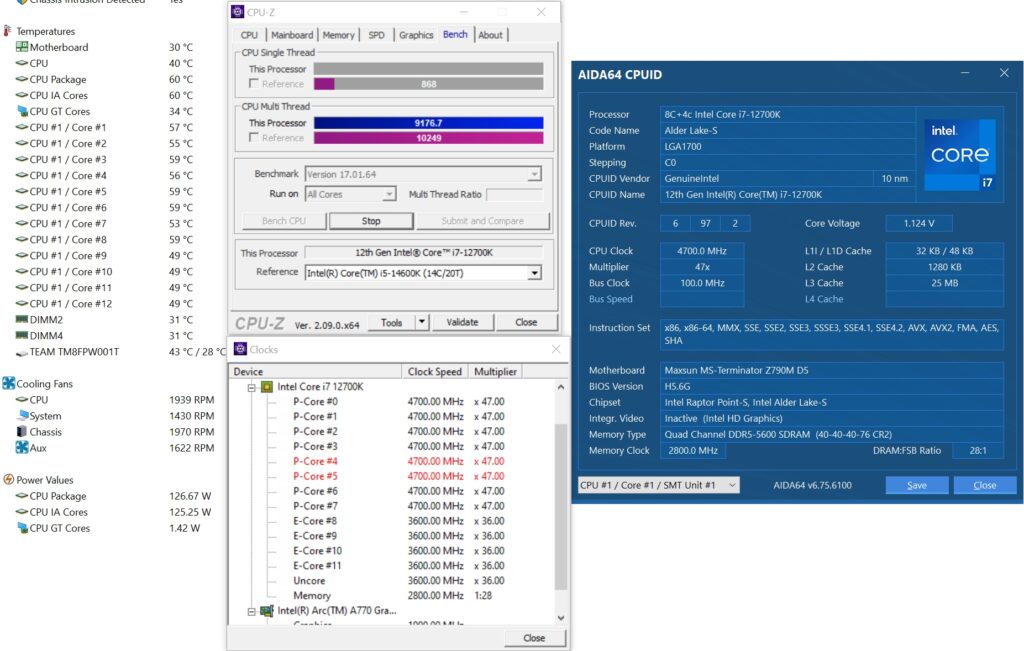Screen dimensions: 1024x651
Task: Click the Validate button in CPU-Z
Action: 462,323
